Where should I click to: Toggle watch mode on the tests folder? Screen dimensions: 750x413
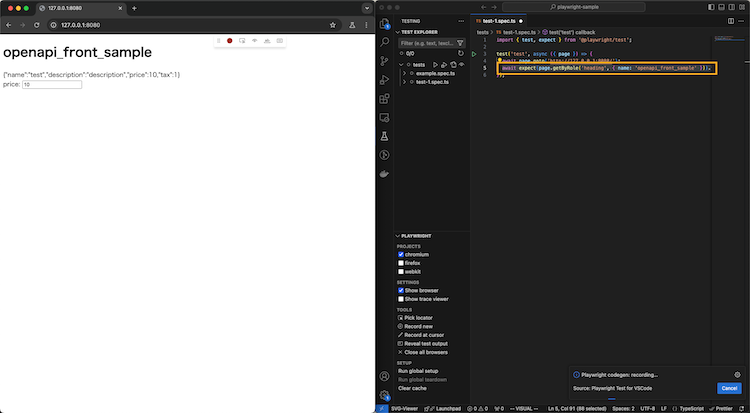click(462, 65)
